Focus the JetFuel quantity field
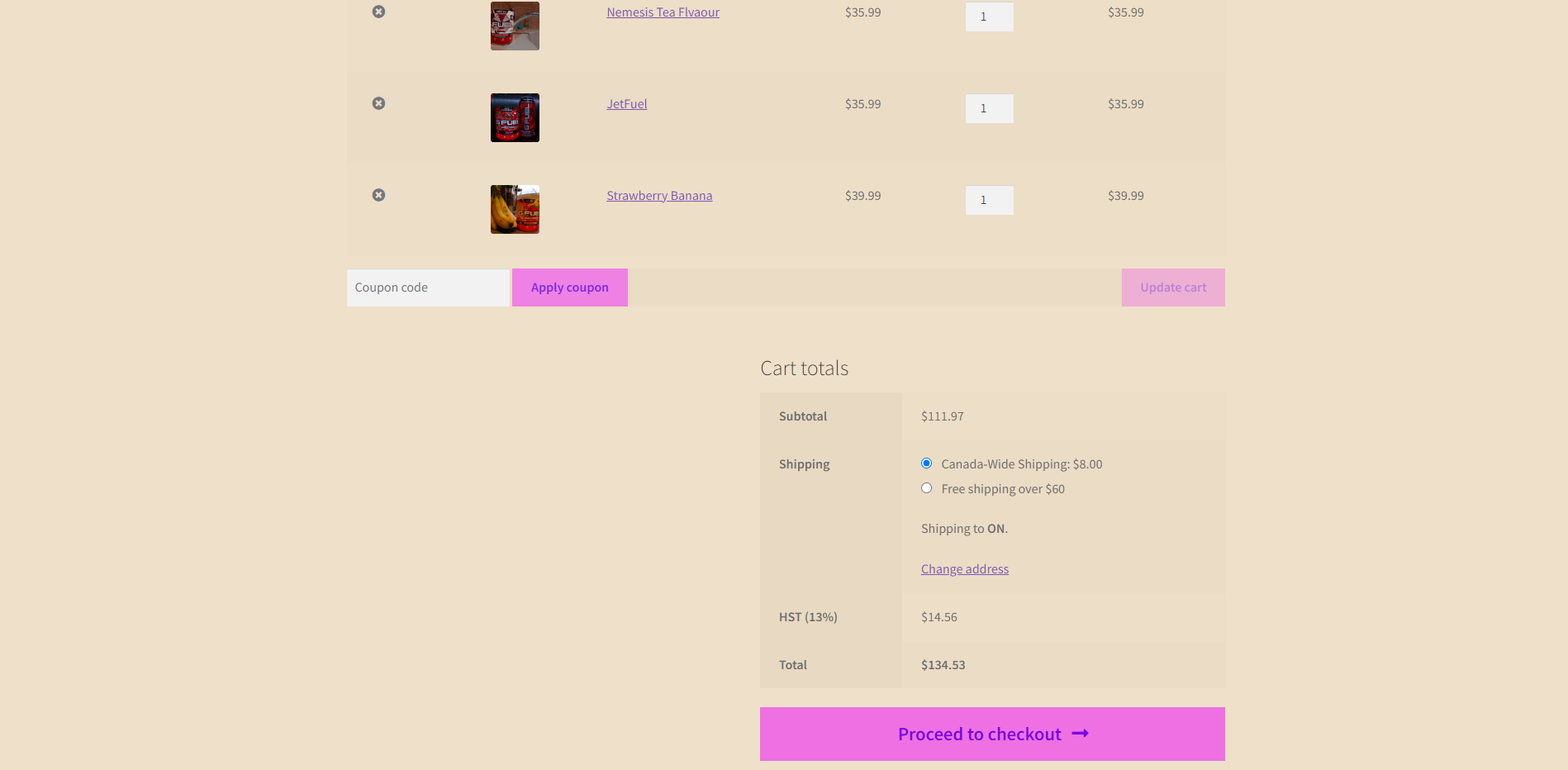The image size is (1568, 770). tap(989, 108)
